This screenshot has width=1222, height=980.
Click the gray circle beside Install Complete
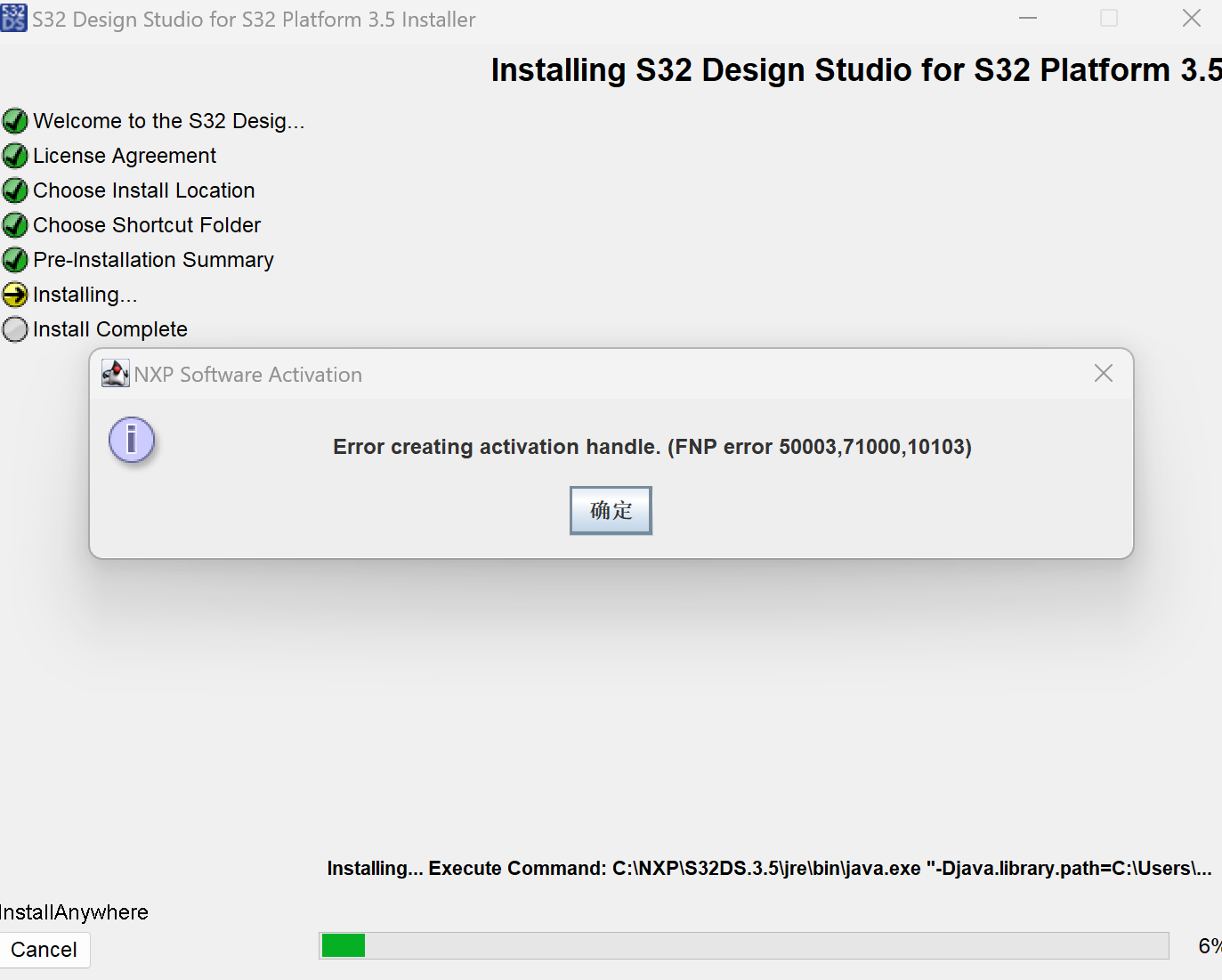(x=14, y=328)
